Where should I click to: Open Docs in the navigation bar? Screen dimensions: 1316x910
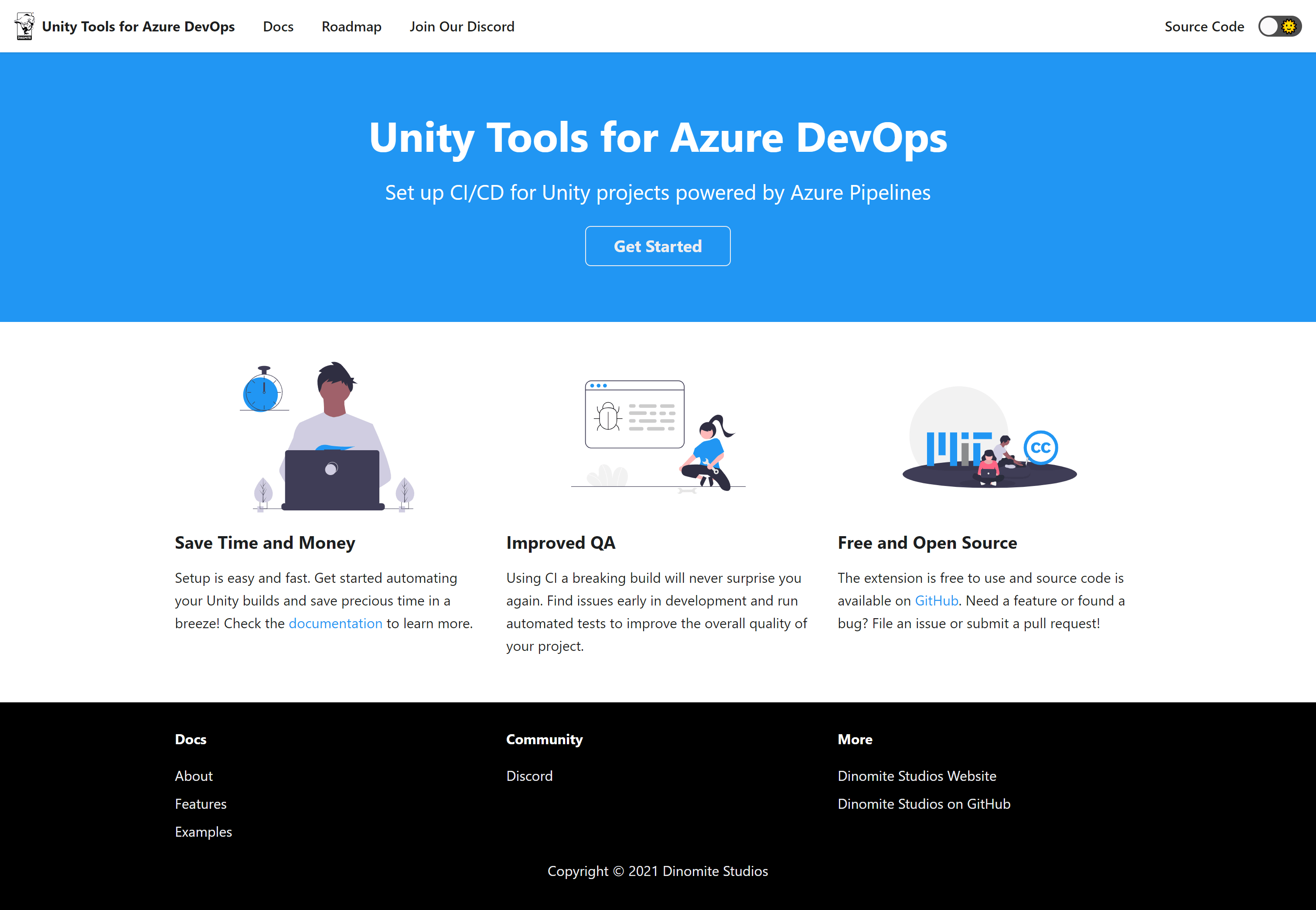(x=278, y=26)
